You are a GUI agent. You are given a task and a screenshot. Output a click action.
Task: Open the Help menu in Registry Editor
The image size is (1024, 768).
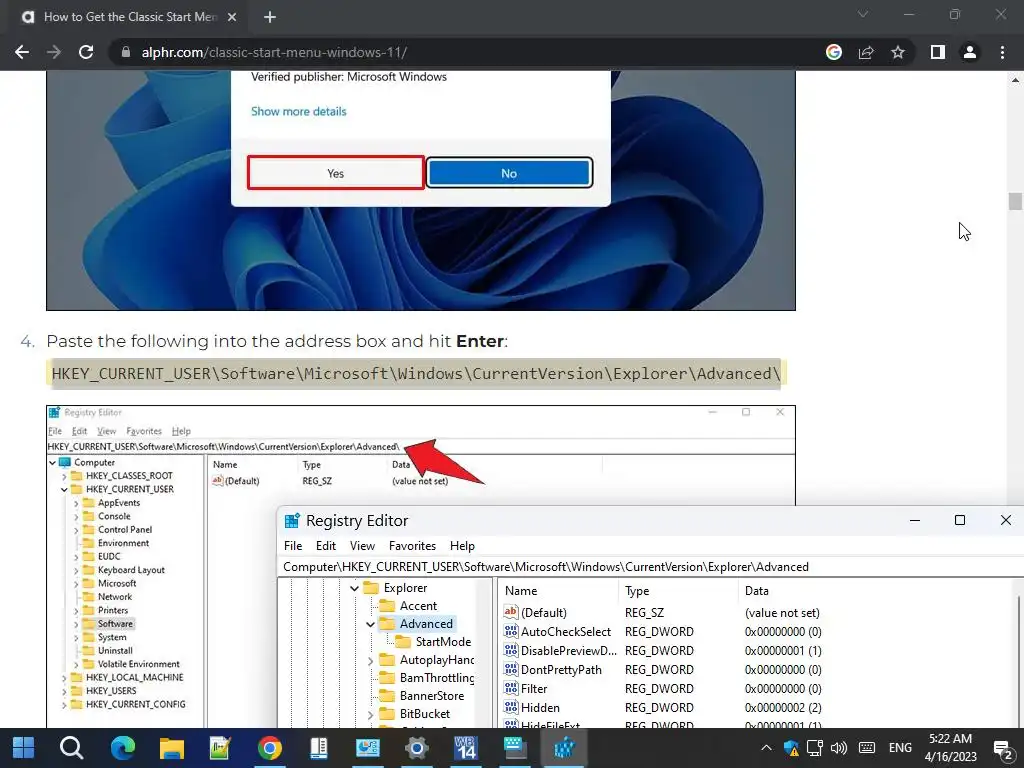pyautogui.click(x=462, y=546)
